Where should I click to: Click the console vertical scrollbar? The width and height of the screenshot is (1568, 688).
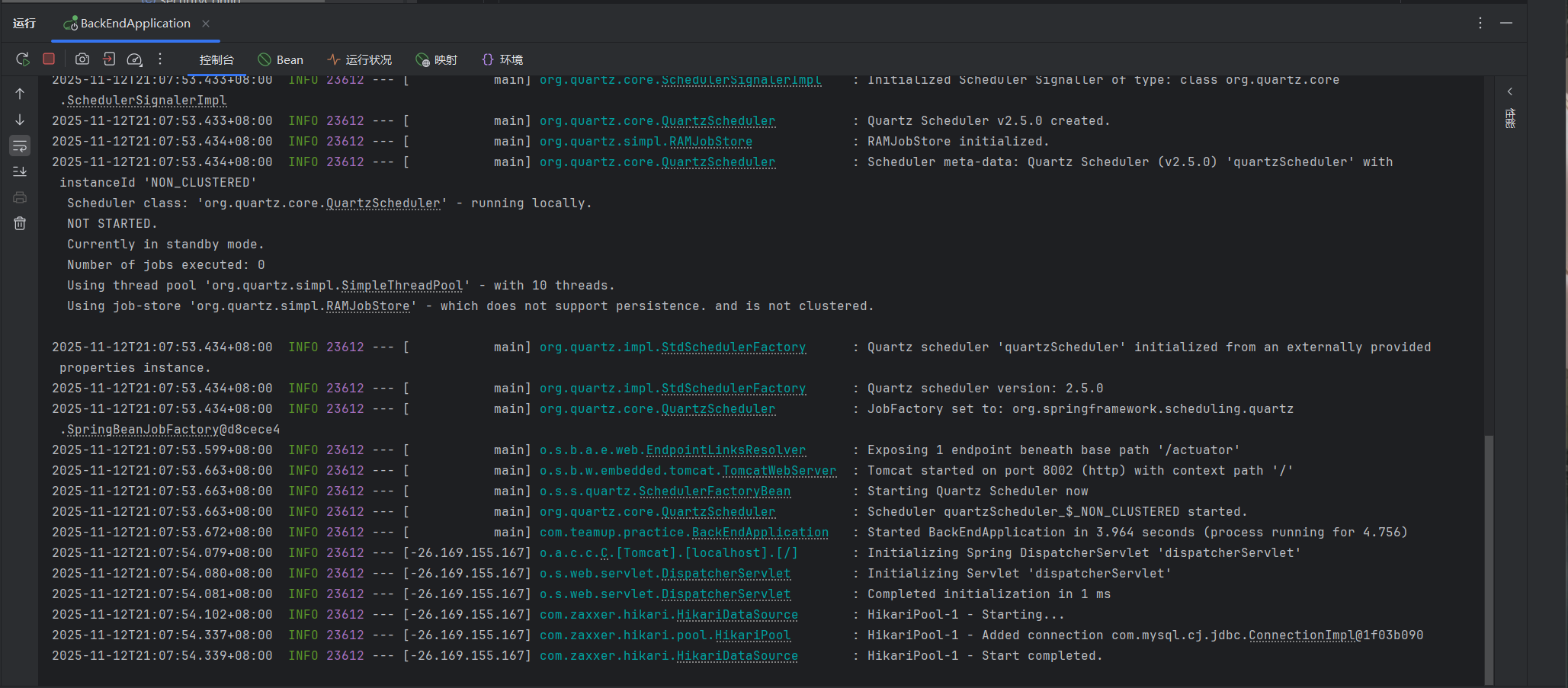pyautogui.click(x=1489, y=560)
